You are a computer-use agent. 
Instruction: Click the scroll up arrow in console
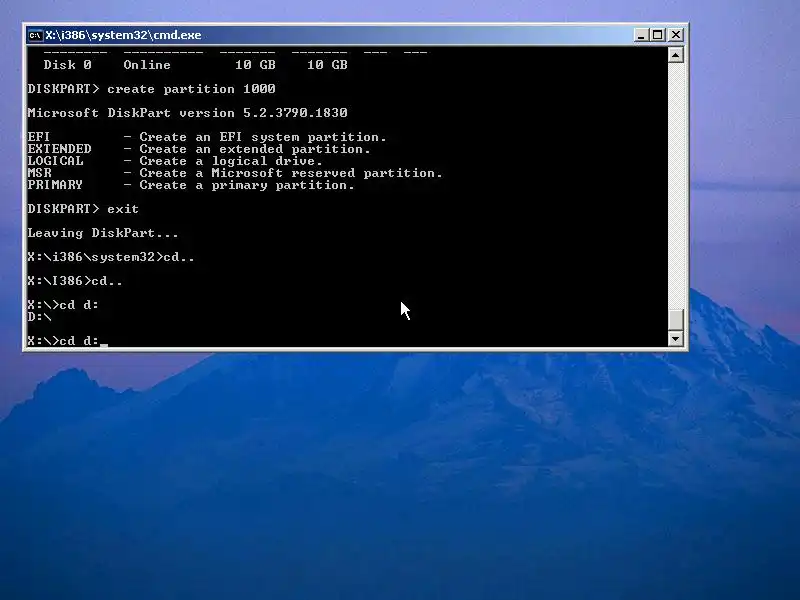point(676,55)
